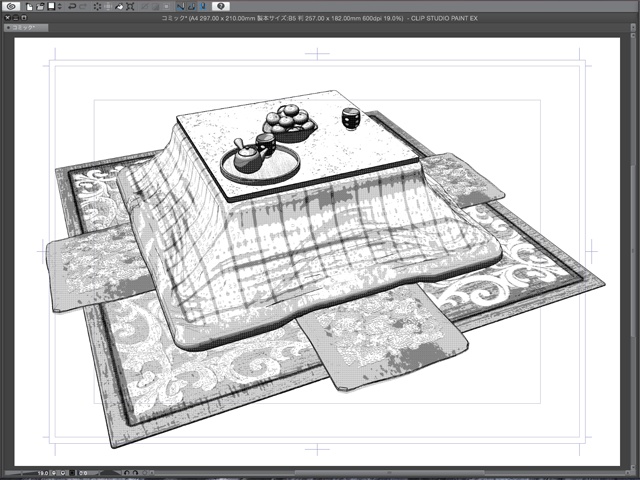Screen dimensions: 640x480
Task: Click the Deselect icon in command bar
Action: tap(144, 7)
